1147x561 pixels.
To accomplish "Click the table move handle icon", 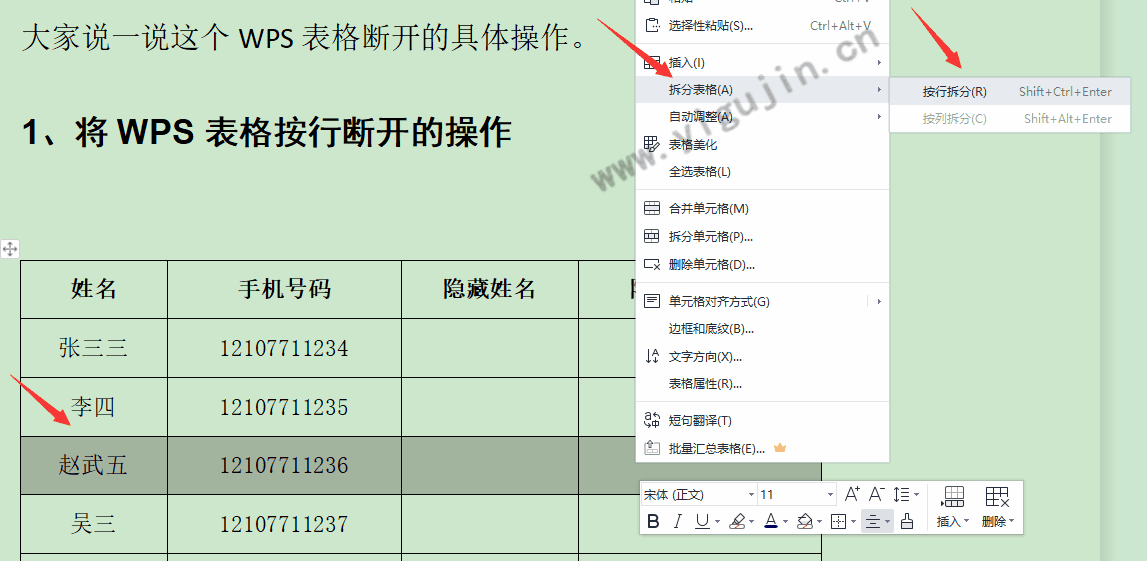I will click(x=10, y=249).
